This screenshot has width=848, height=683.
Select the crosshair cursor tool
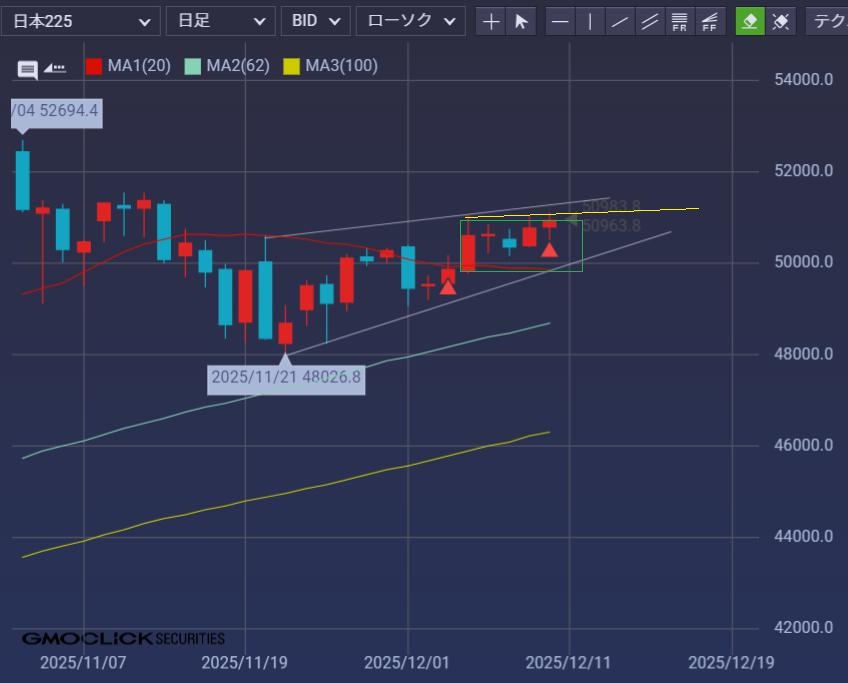point(491,21)
